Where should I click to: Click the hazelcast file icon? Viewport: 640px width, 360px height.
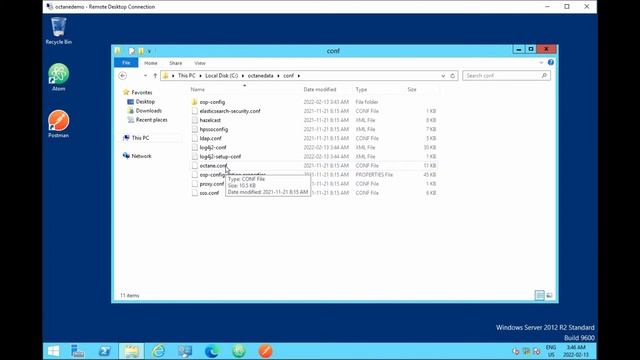pos(195,120)
